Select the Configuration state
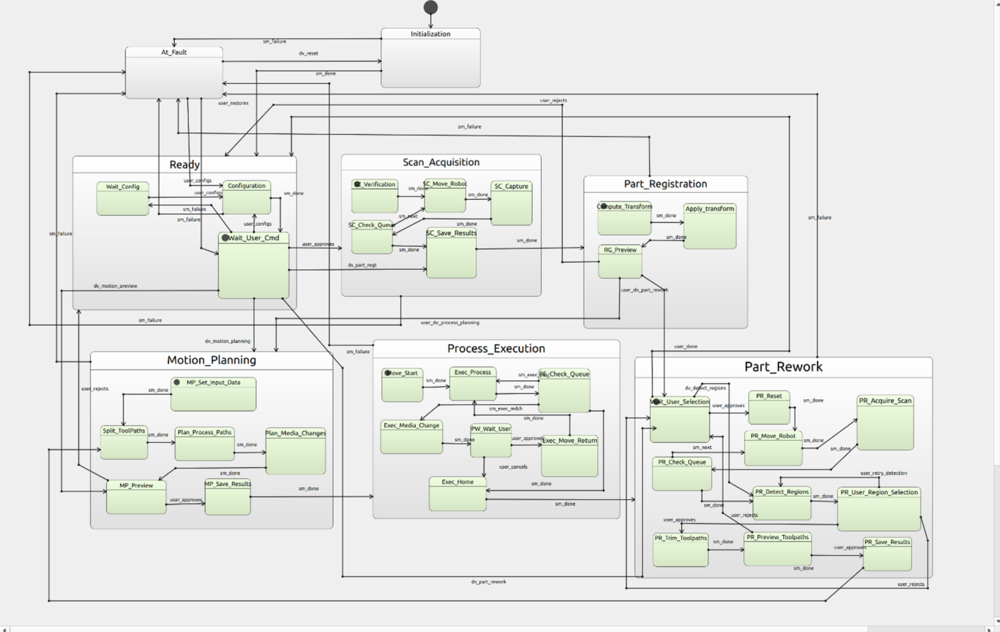The image size is (1000, 632). [x=246, y=197]
